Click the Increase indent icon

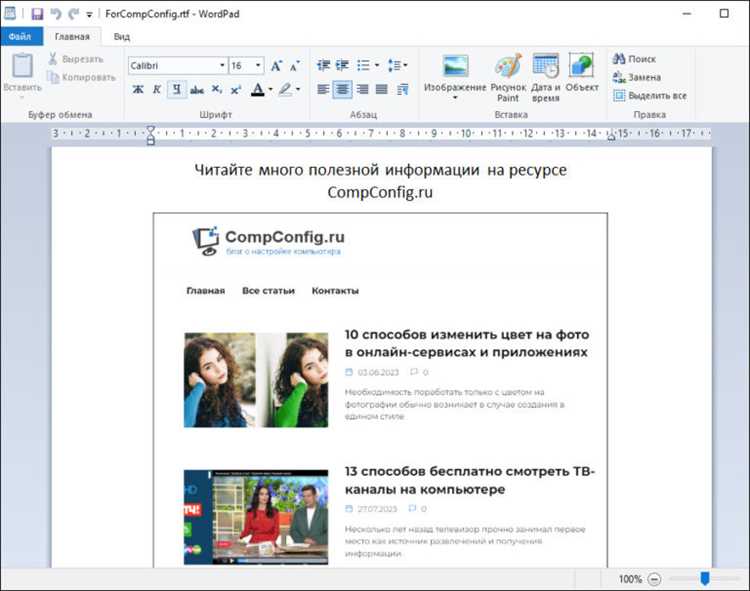pos(342,65)
